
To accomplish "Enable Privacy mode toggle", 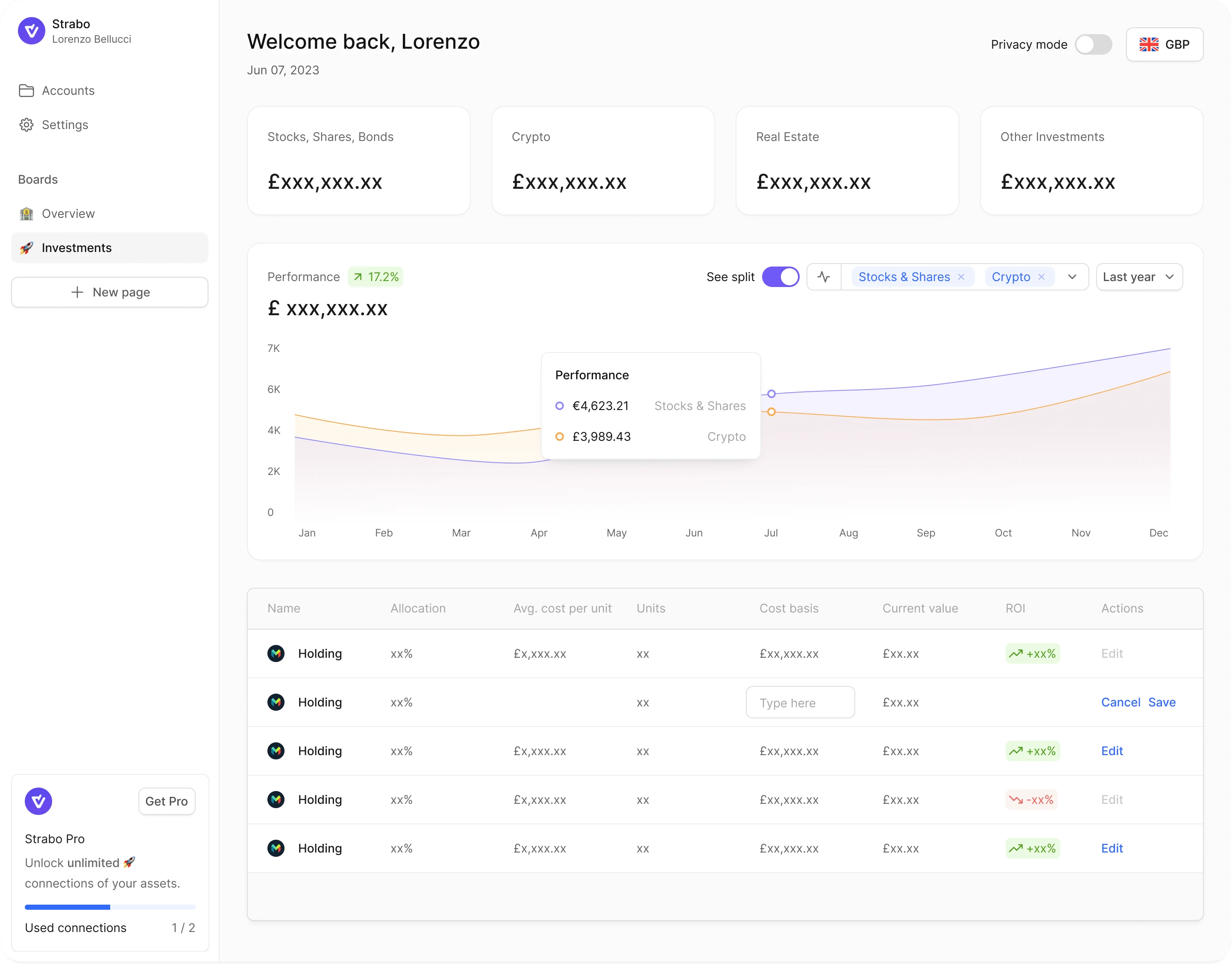I will pyautogui.click(x=1093, y=45).
